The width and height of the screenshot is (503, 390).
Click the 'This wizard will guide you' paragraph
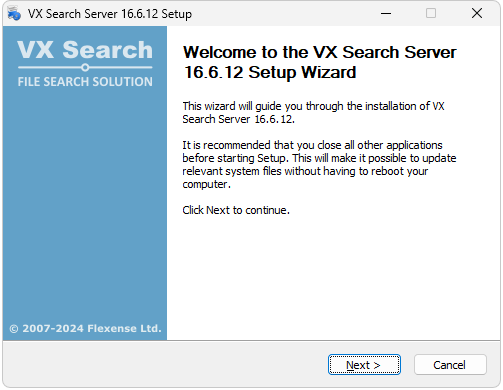(313, 112)
